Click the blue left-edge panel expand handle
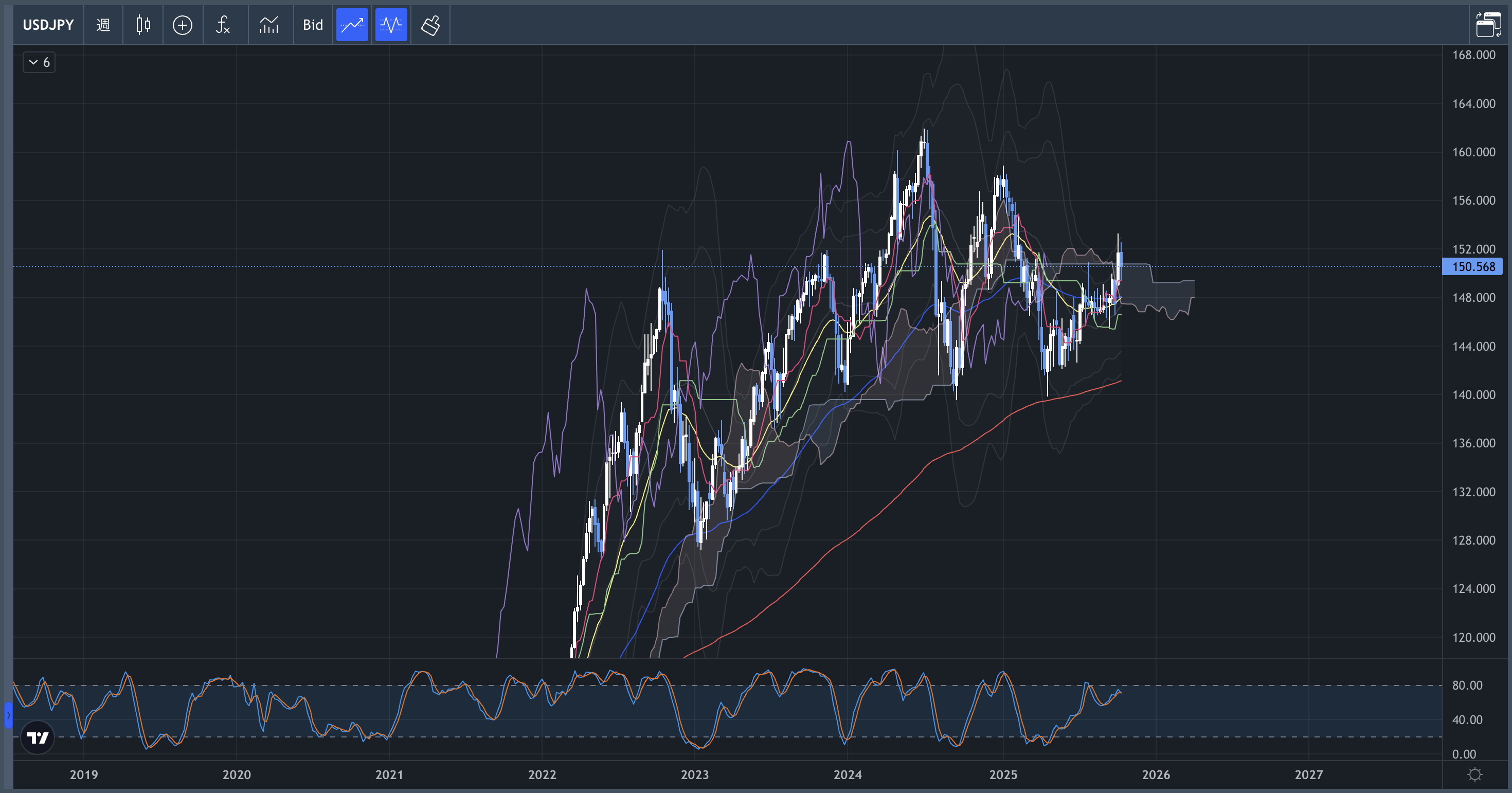Viewport: 1512px width, 793px height. 8,715
